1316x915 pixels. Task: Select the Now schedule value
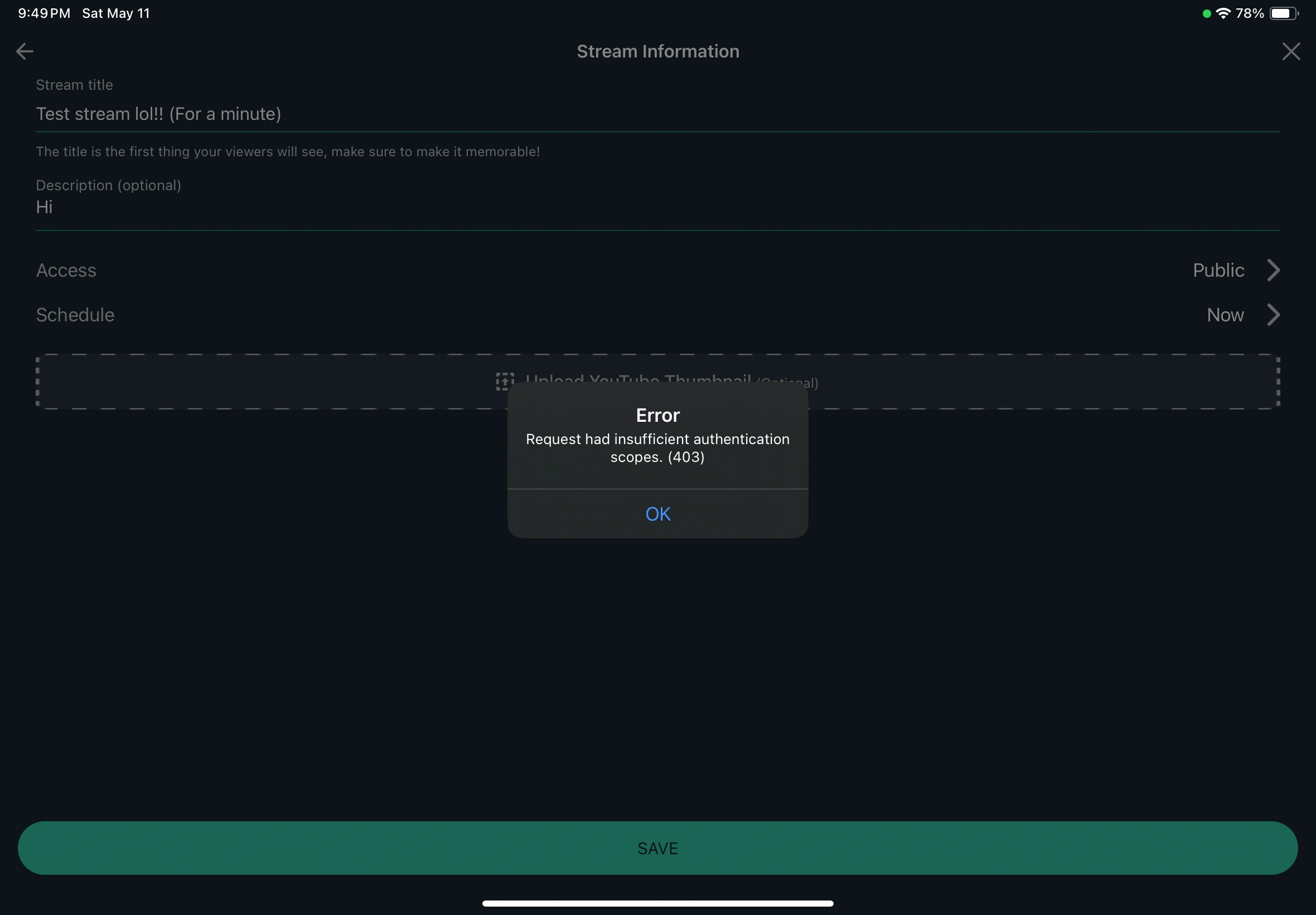(1225, 315)
